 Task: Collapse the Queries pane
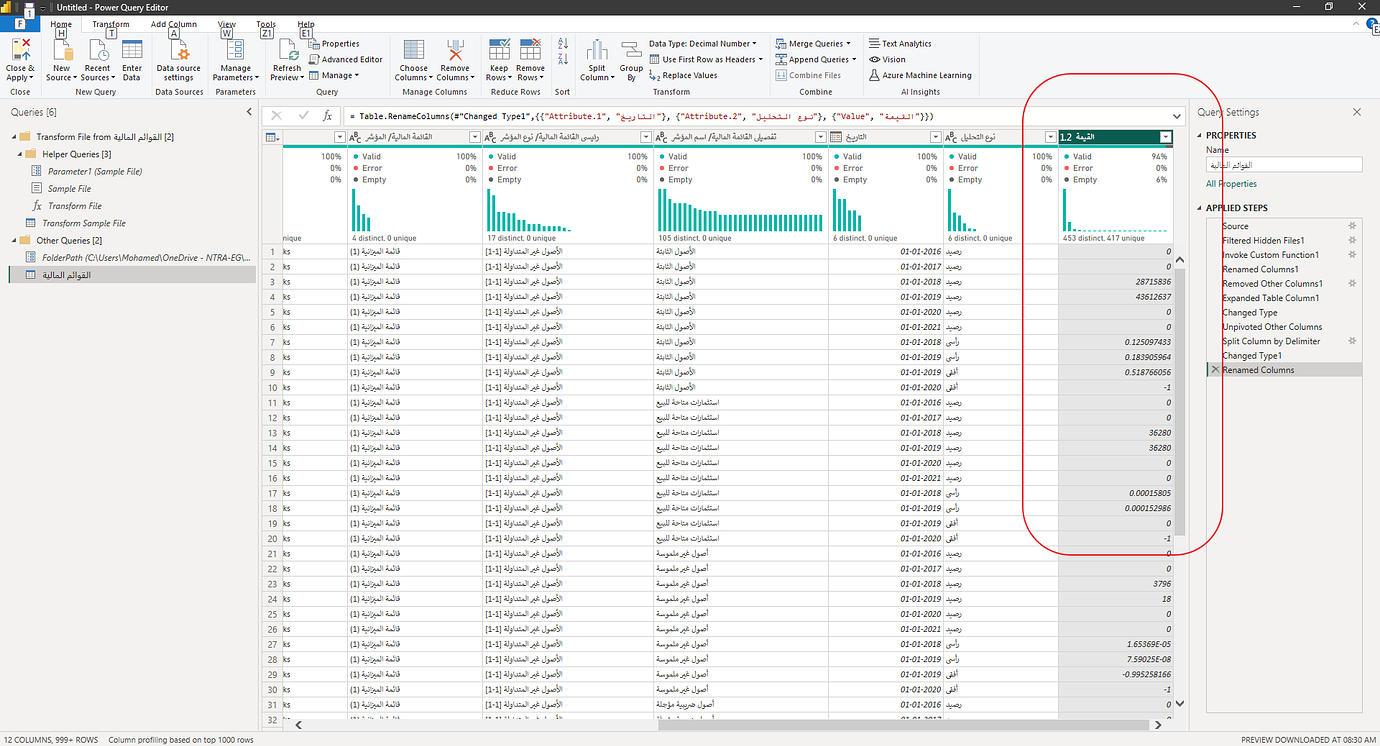pyautogui.click(x=249, y=111)
